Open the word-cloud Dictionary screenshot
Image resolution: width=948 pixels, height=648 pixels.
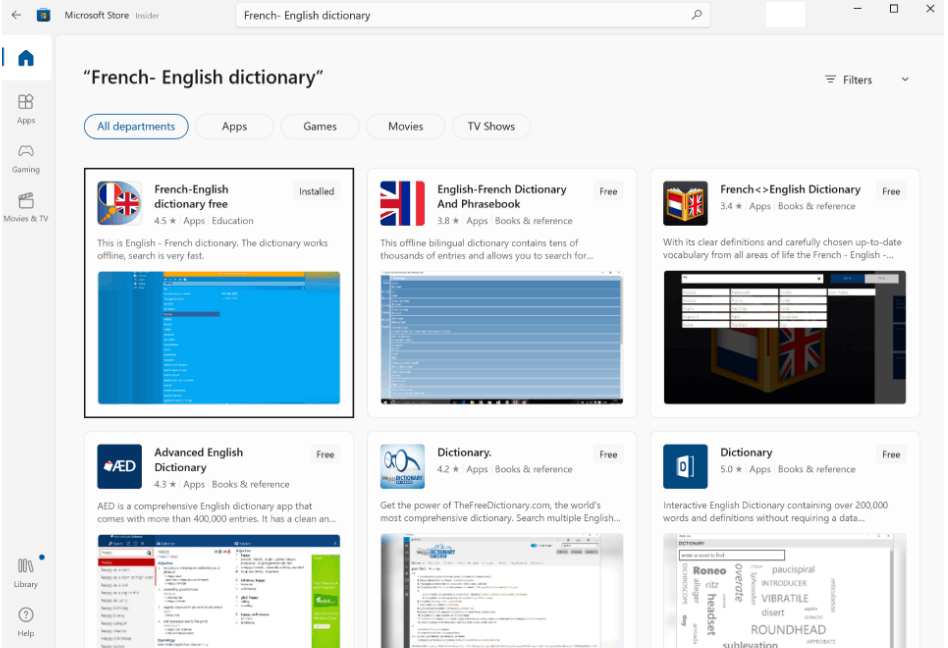pyautogui.click(x=785, y=591)
